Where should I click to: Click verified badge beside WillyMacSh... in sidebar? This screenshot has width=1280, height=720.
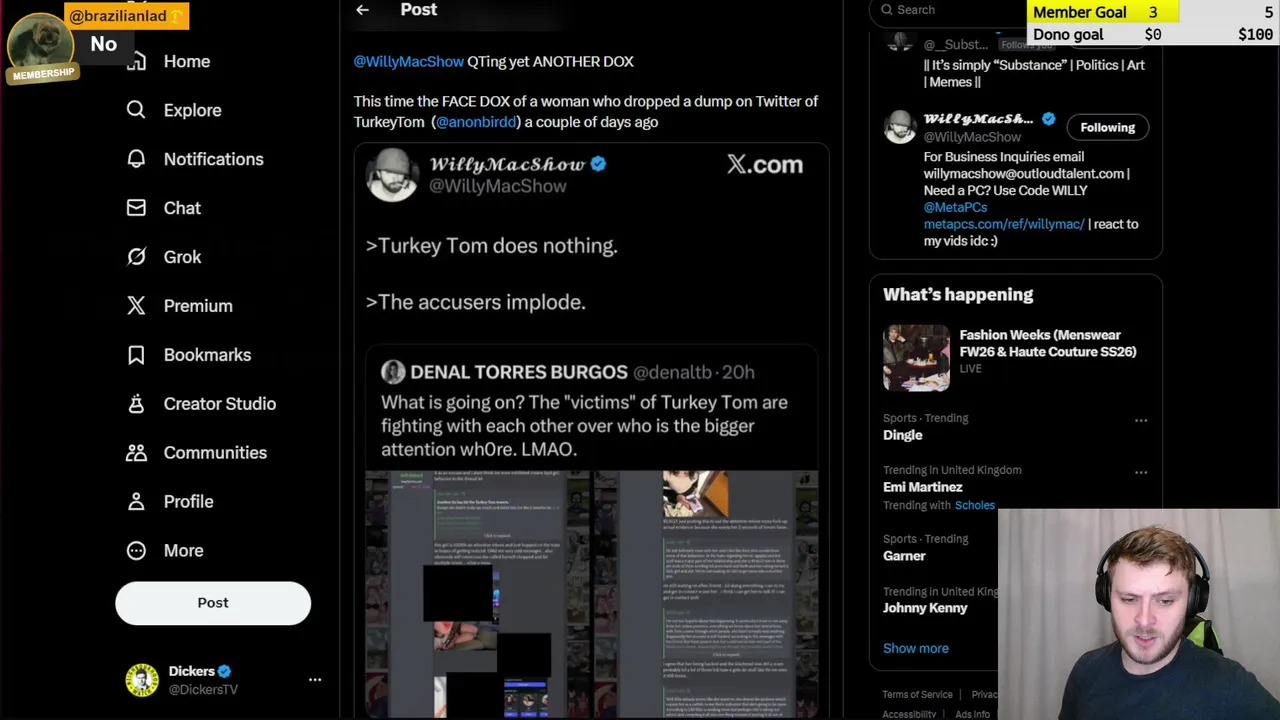[1048, 119]
